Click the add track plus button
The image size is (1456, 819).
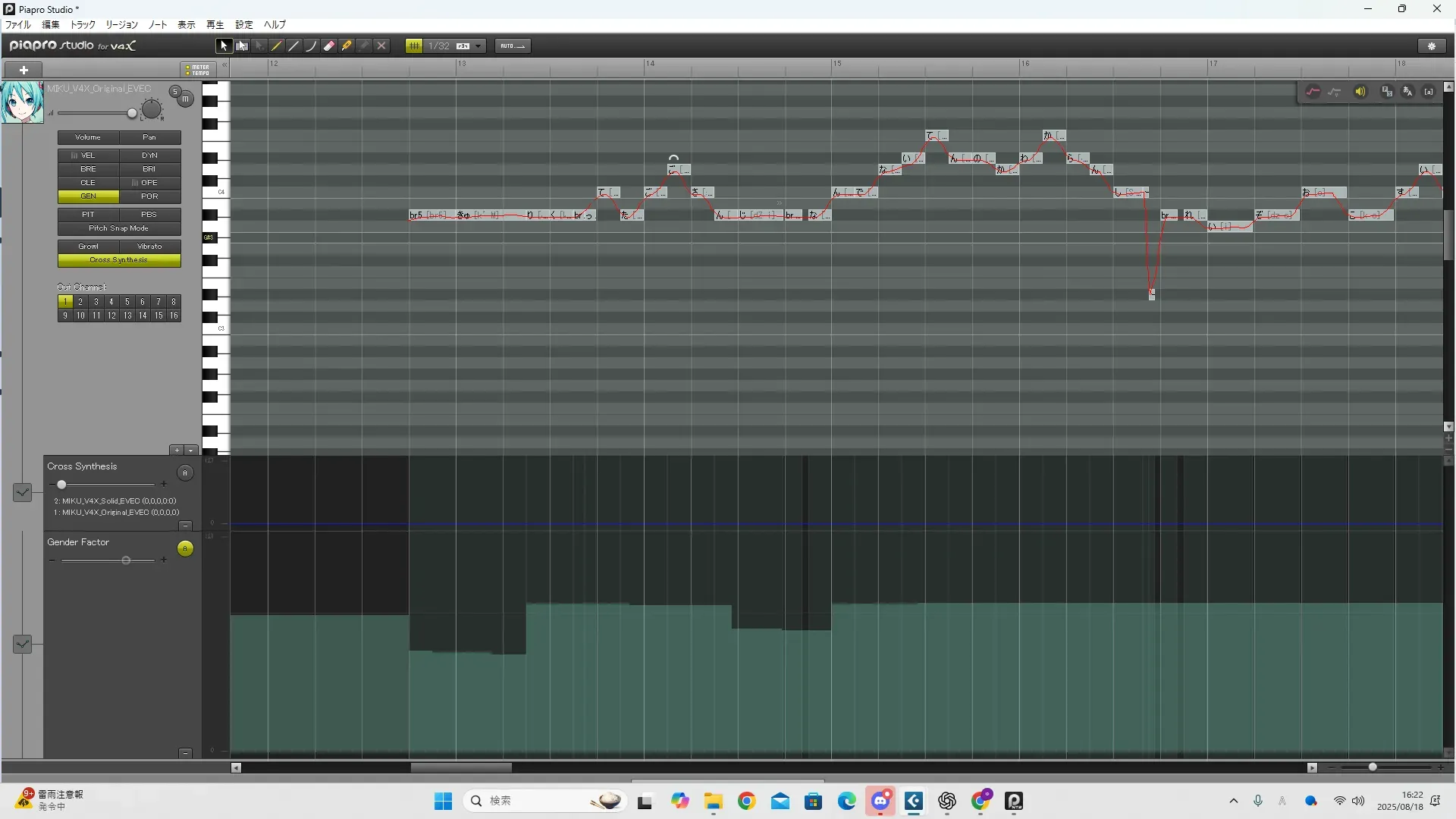click(24, 70)
